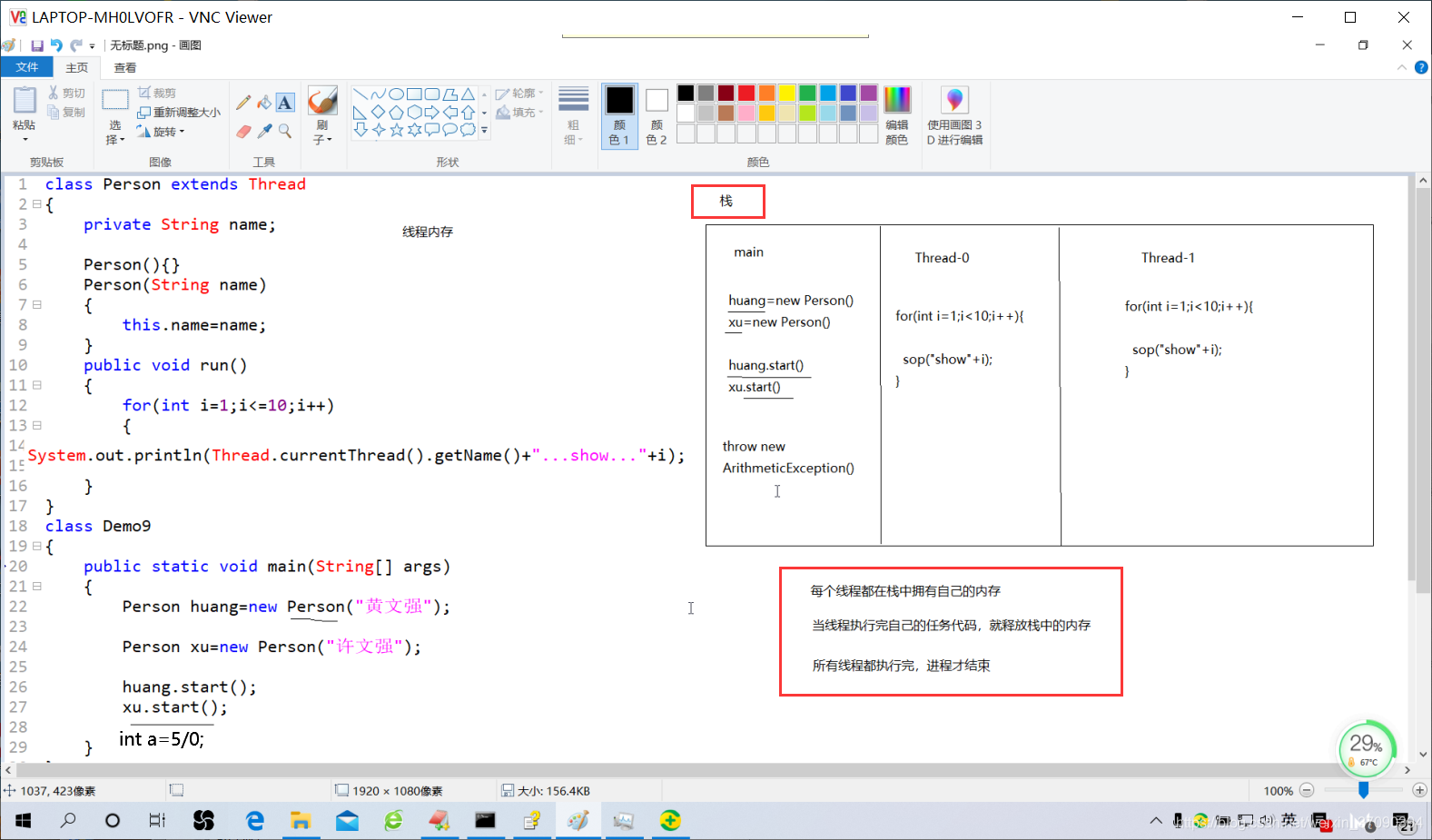Pick the Curve shape
Image resolution: width=1432 pixels, height=840 pixels.
379,94
